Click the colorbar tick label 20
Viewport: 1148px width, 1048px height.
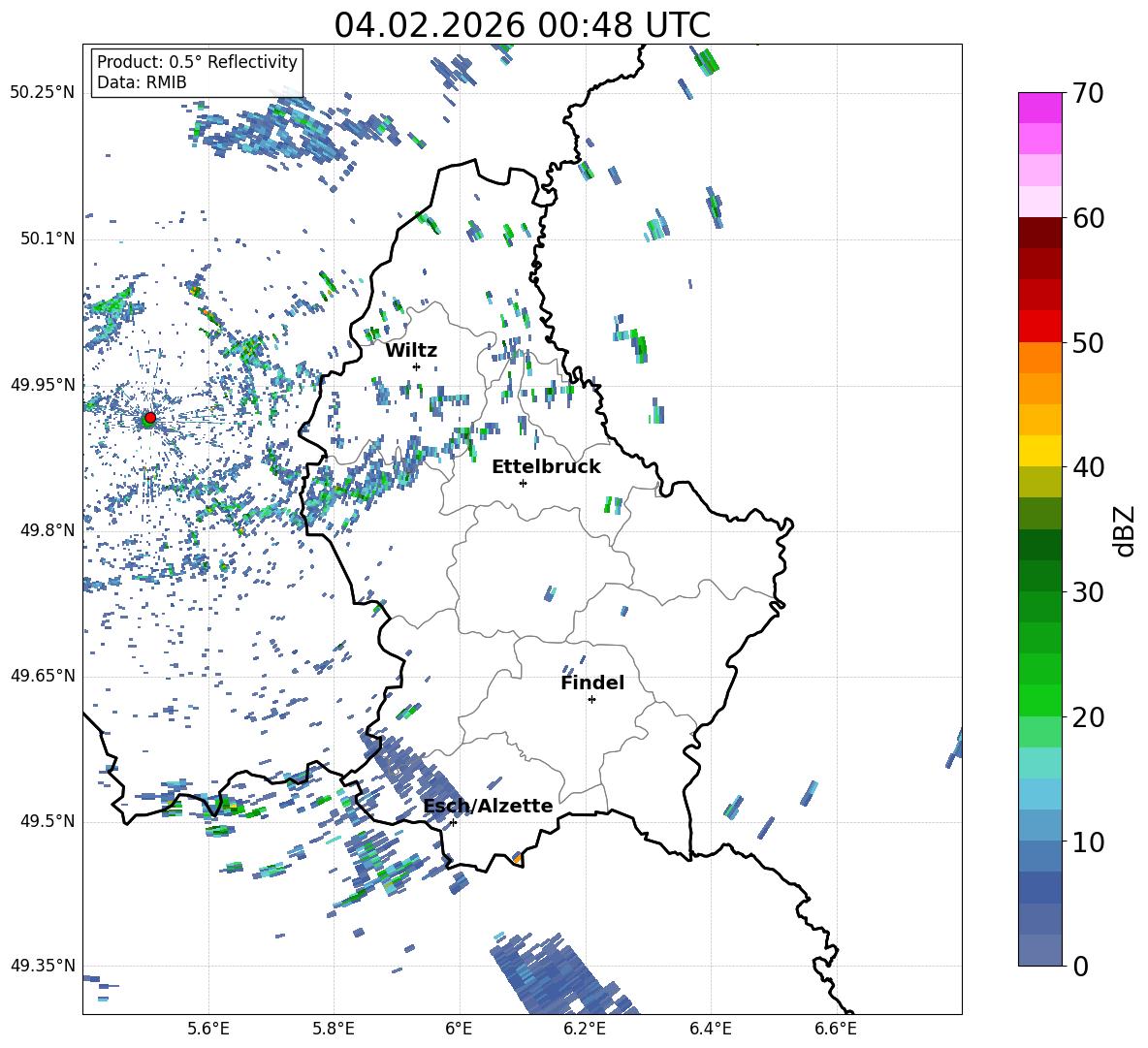1088,717
